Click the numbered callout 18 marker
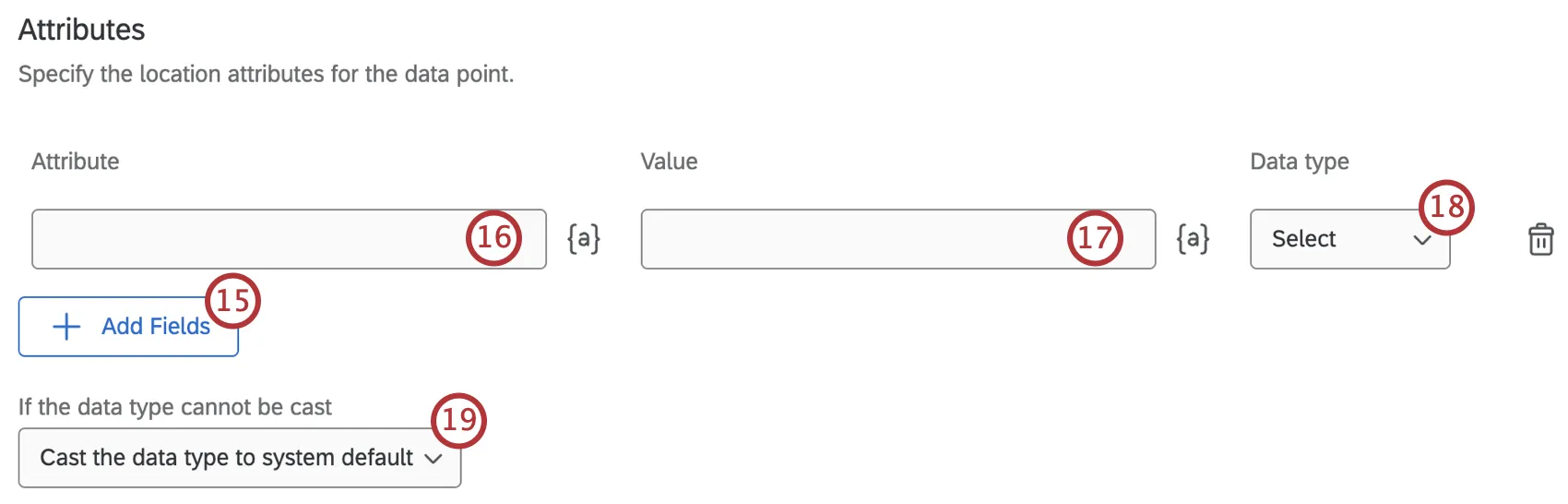Image resolution: width=1568 pixels, height=504 pixels. 1446,207
